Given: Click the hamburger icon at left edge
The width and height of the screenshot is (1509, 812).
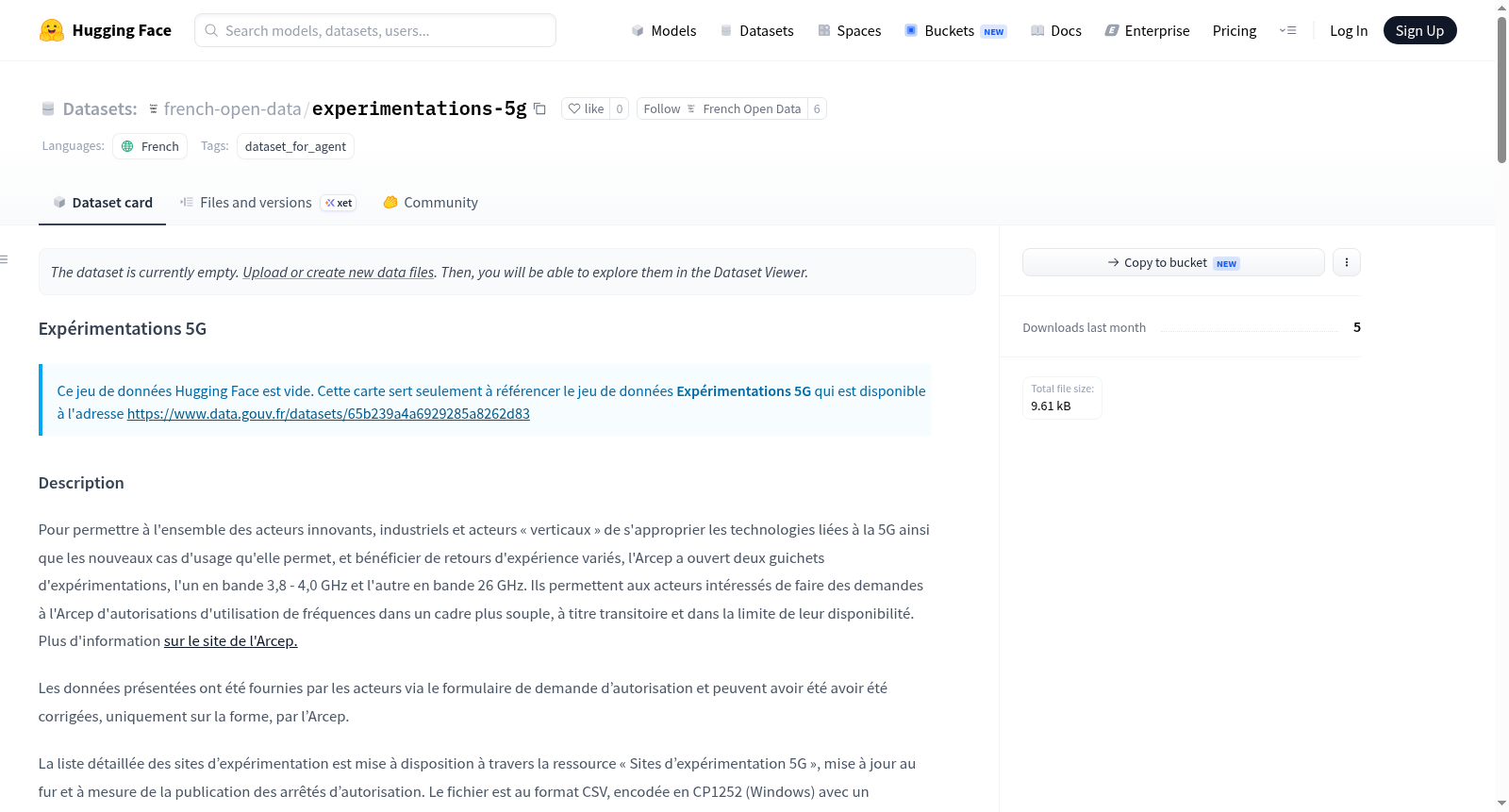Looking at the screenshot, I should coord(4,259).
